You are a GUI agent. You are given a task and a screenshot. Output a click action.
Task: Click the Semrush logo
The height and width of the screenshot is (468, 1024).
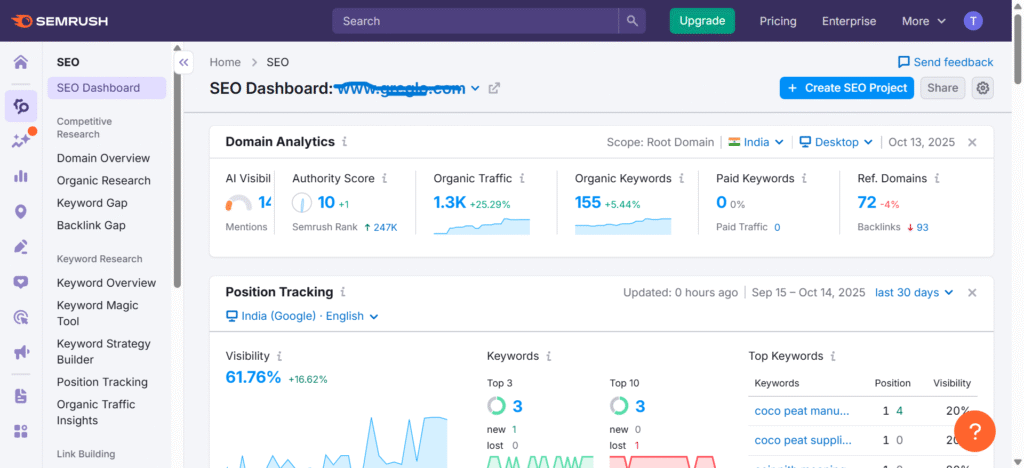59,21
